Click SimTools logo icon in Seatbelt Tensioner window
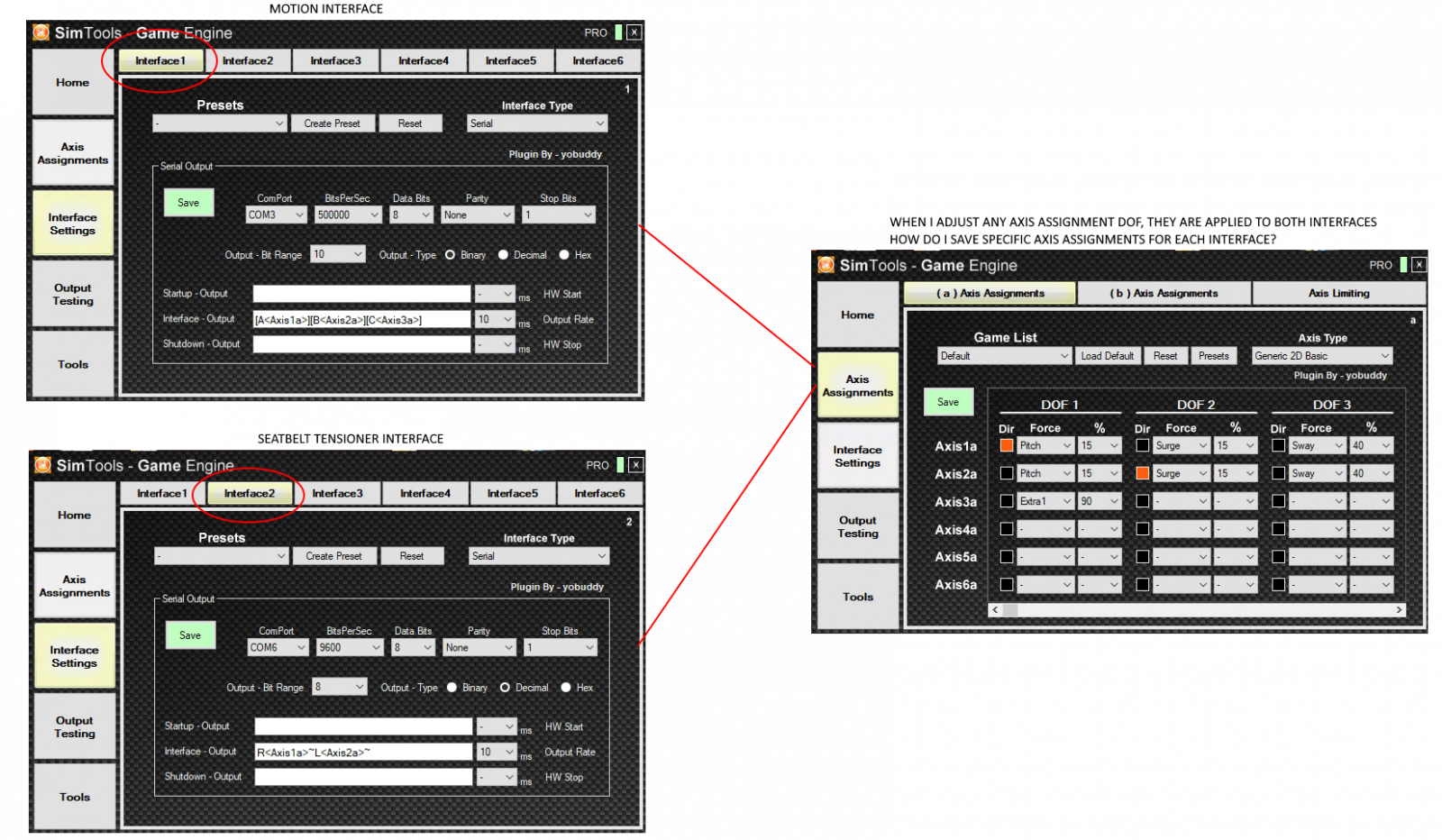The image size is (1442, 840). (x=43, y=465)
